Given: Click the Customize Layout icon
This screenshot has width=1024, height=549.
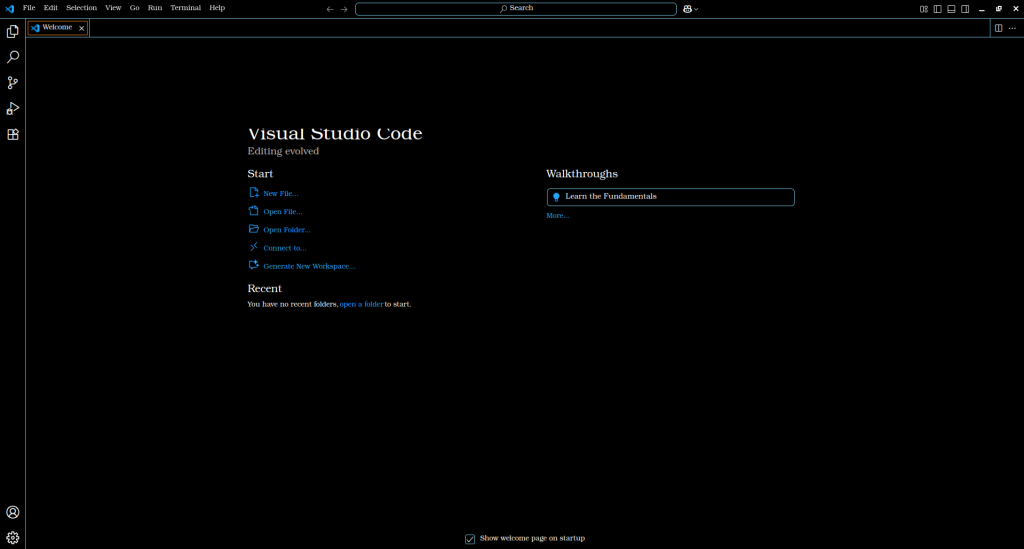Looking at the screenshot, I should 924,9.
